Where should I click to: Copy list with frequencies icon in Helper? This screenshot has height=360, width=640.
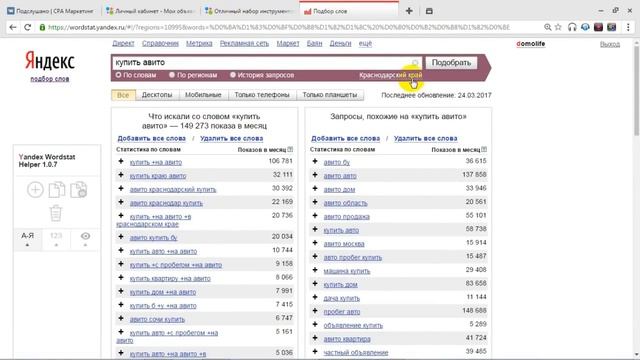click(x=78, y=190)
